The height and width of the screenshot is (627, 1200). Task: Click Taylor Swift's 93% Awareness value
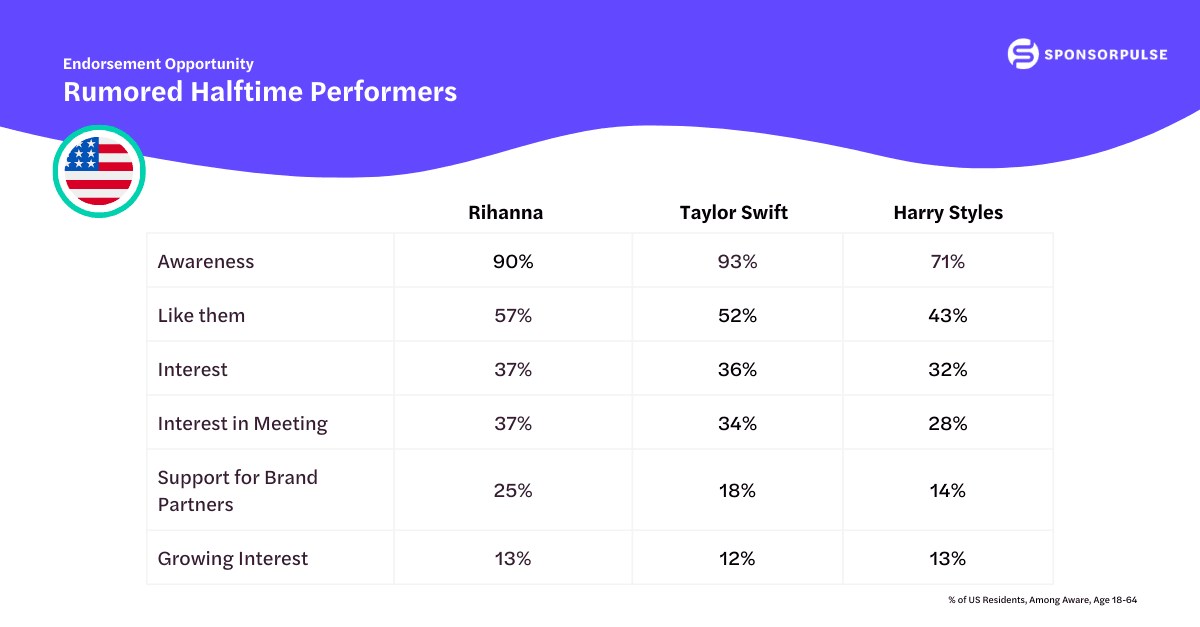(737, 262)
